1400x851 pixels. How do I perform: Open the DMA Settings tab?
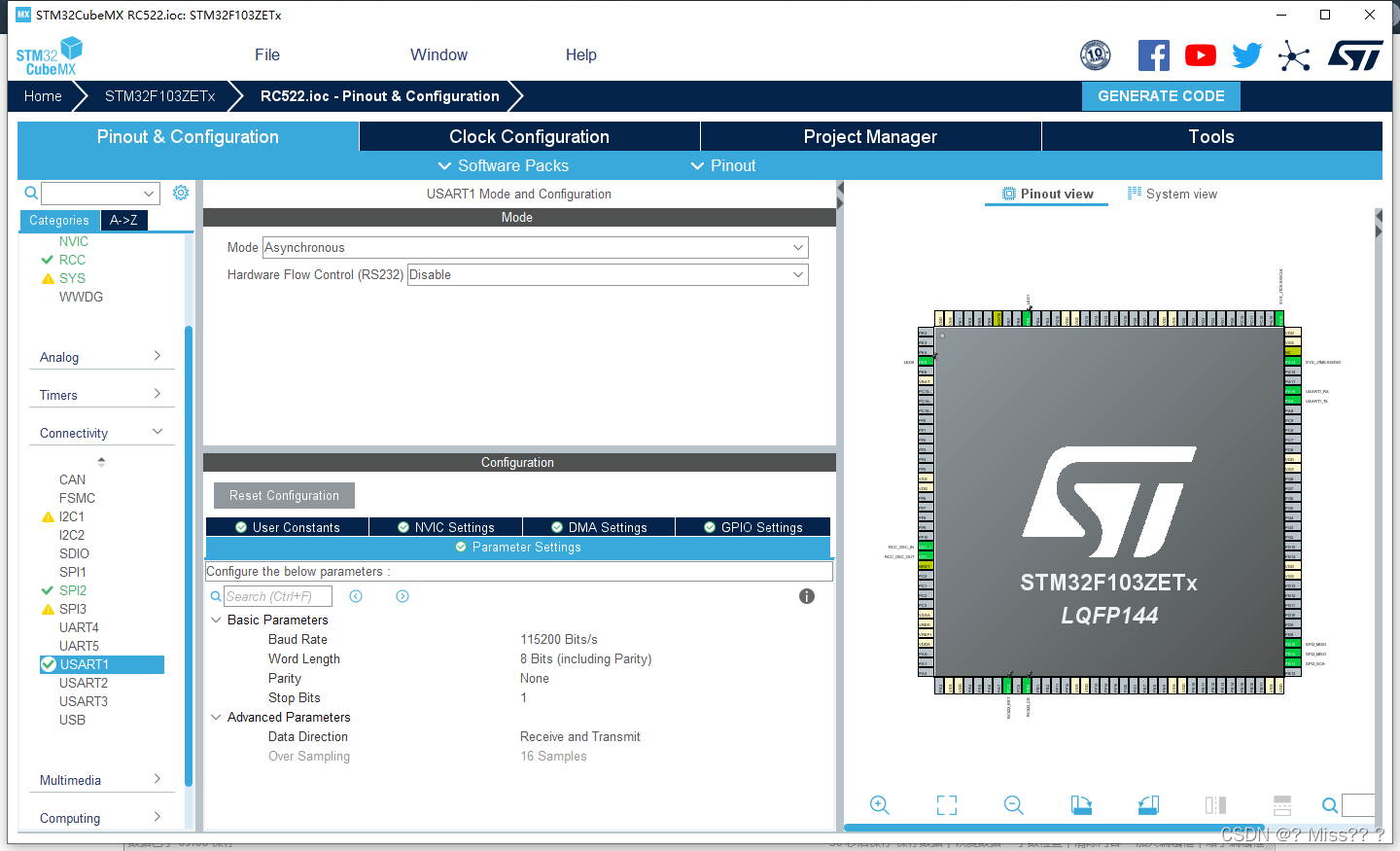pyautogui.click(x=599, y=527)
